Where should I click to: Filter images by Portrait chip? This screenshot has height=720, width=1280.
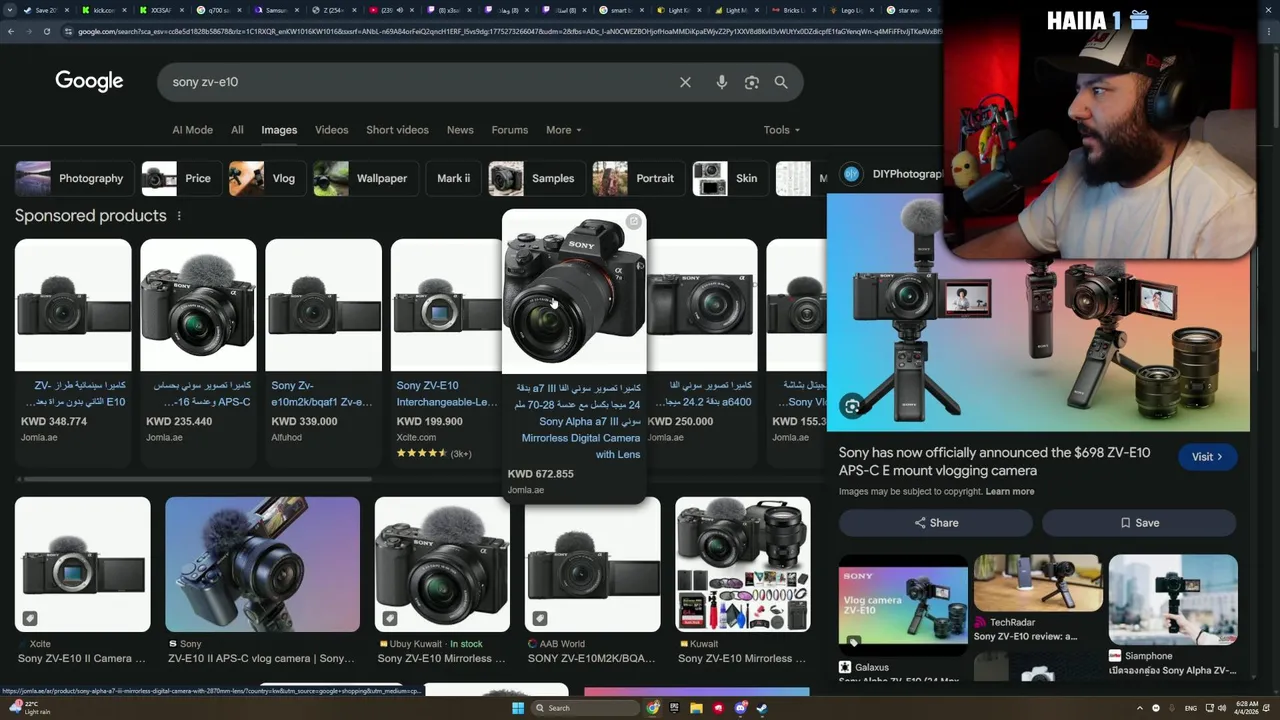[637, 178]
